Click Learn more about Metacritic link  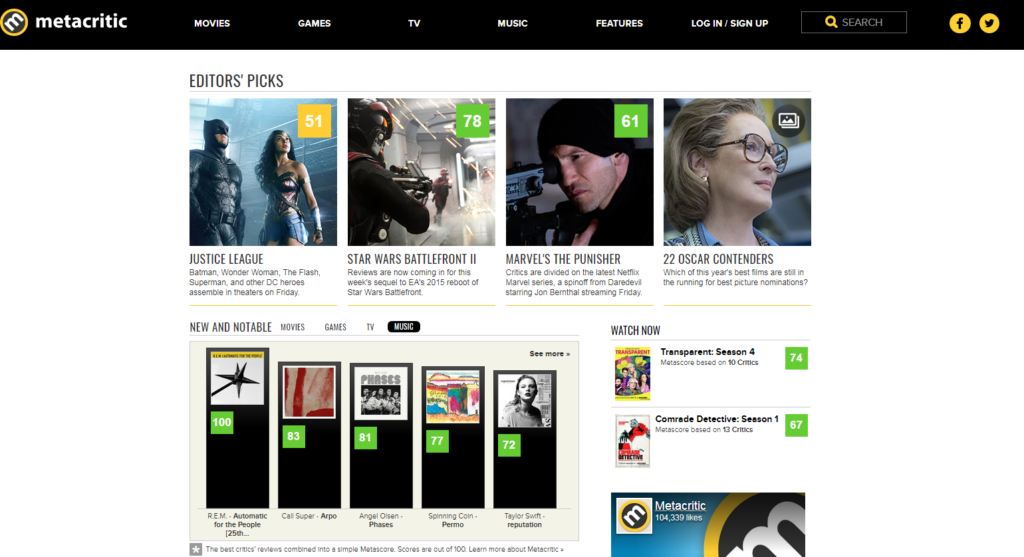coord(515,549)
